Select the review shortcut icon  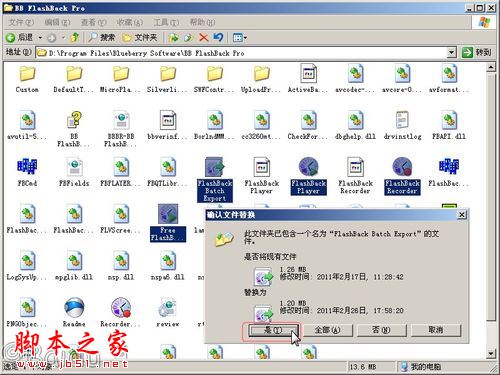168,307
